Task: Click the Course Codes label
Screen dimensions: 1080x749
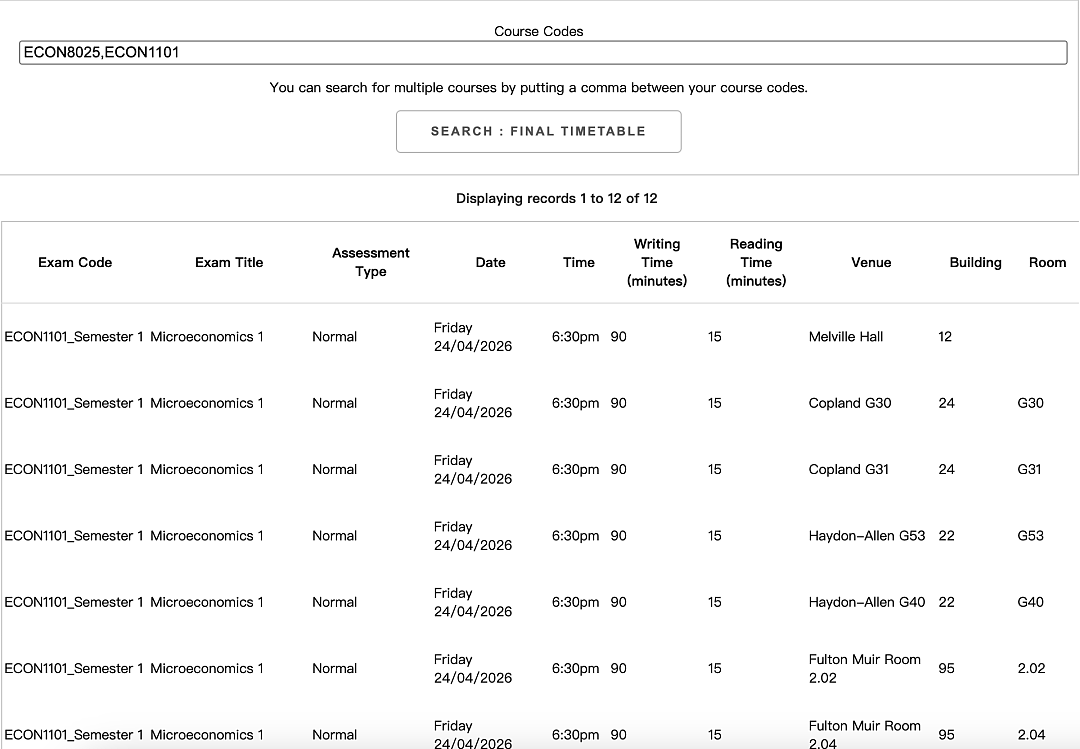Action: pyautogui.click(x=539, y=31)
